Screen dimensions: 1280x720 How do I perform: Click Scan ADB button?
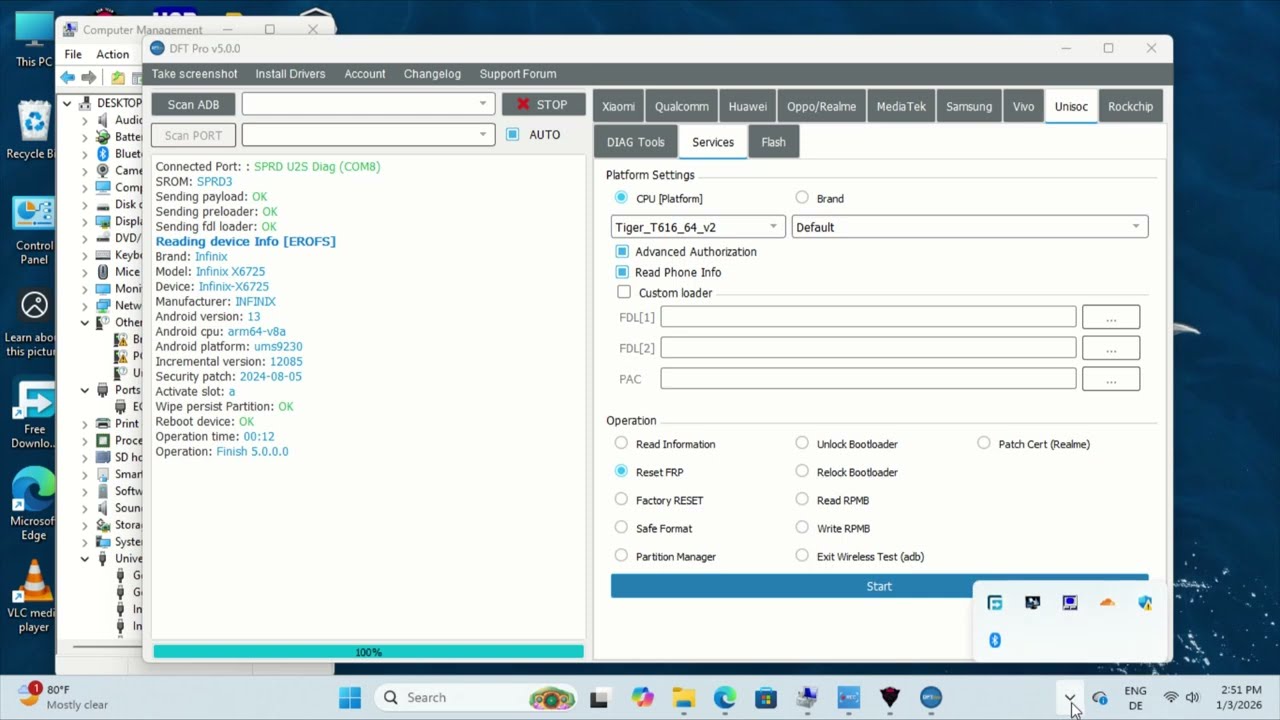193,104
